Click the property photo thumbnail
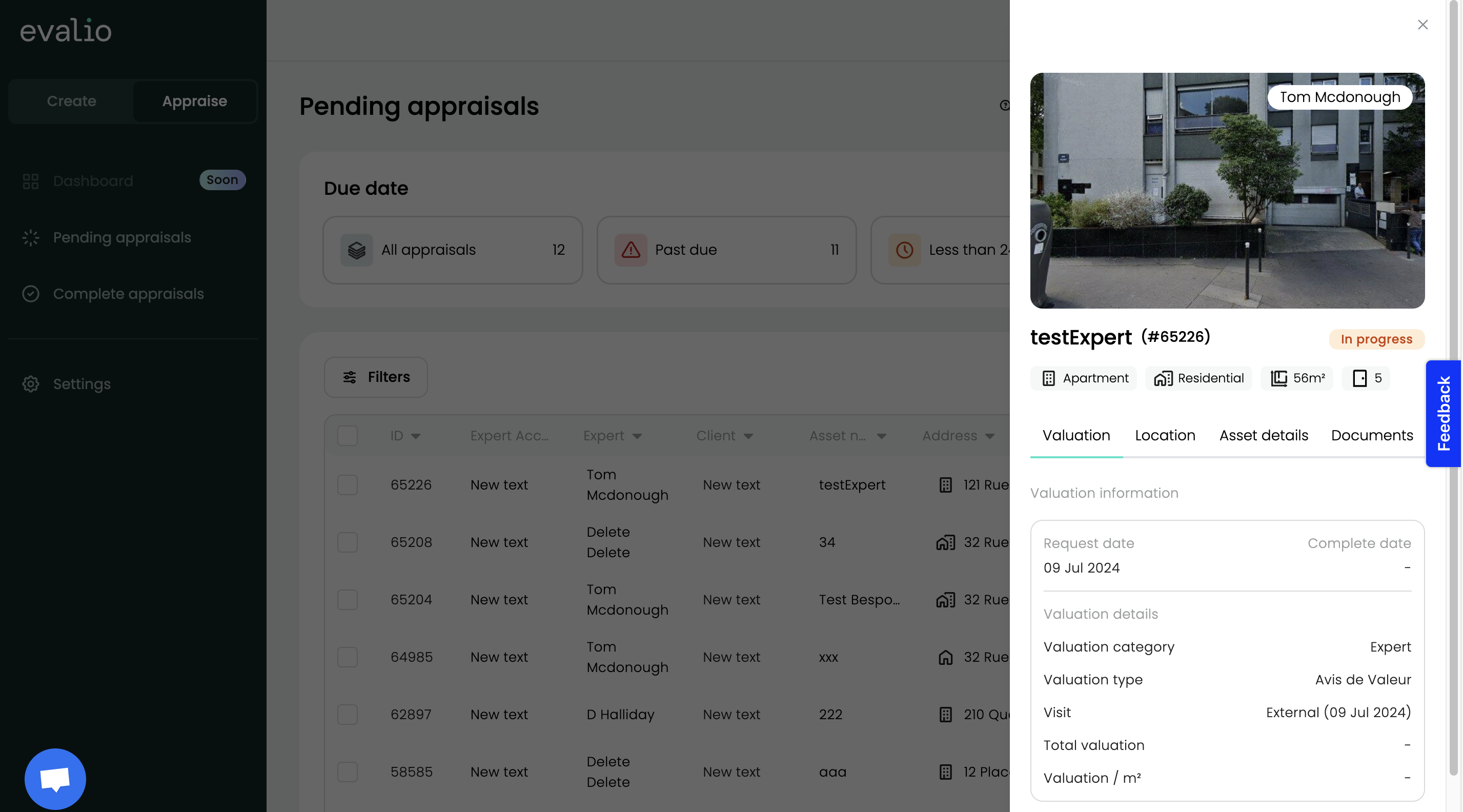The width and height of the screenshot is (1463, 812). pyautogui.click(x=1227, y=191)
